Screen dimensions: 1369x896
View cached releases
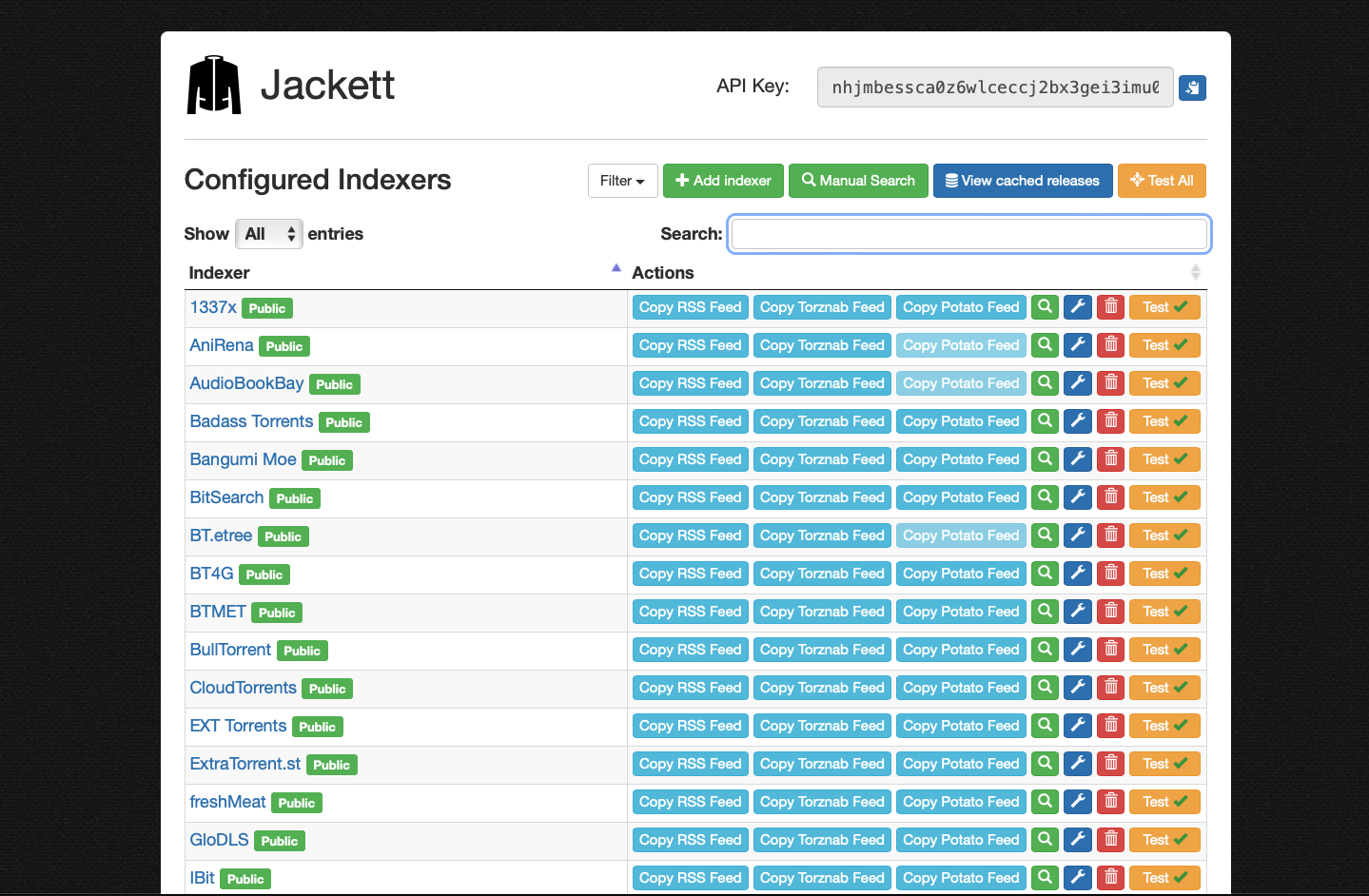pyautogui.click(x=1023, y=181)
